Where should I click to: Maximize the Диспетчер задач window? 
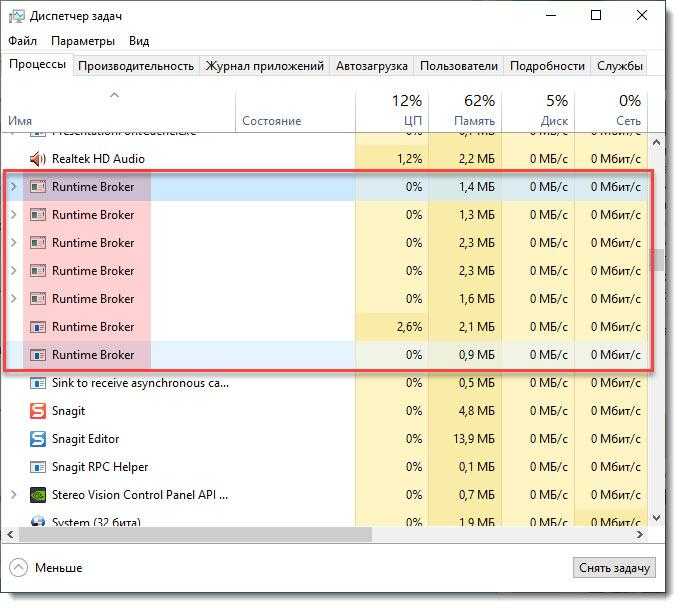(x=596, y=15)
